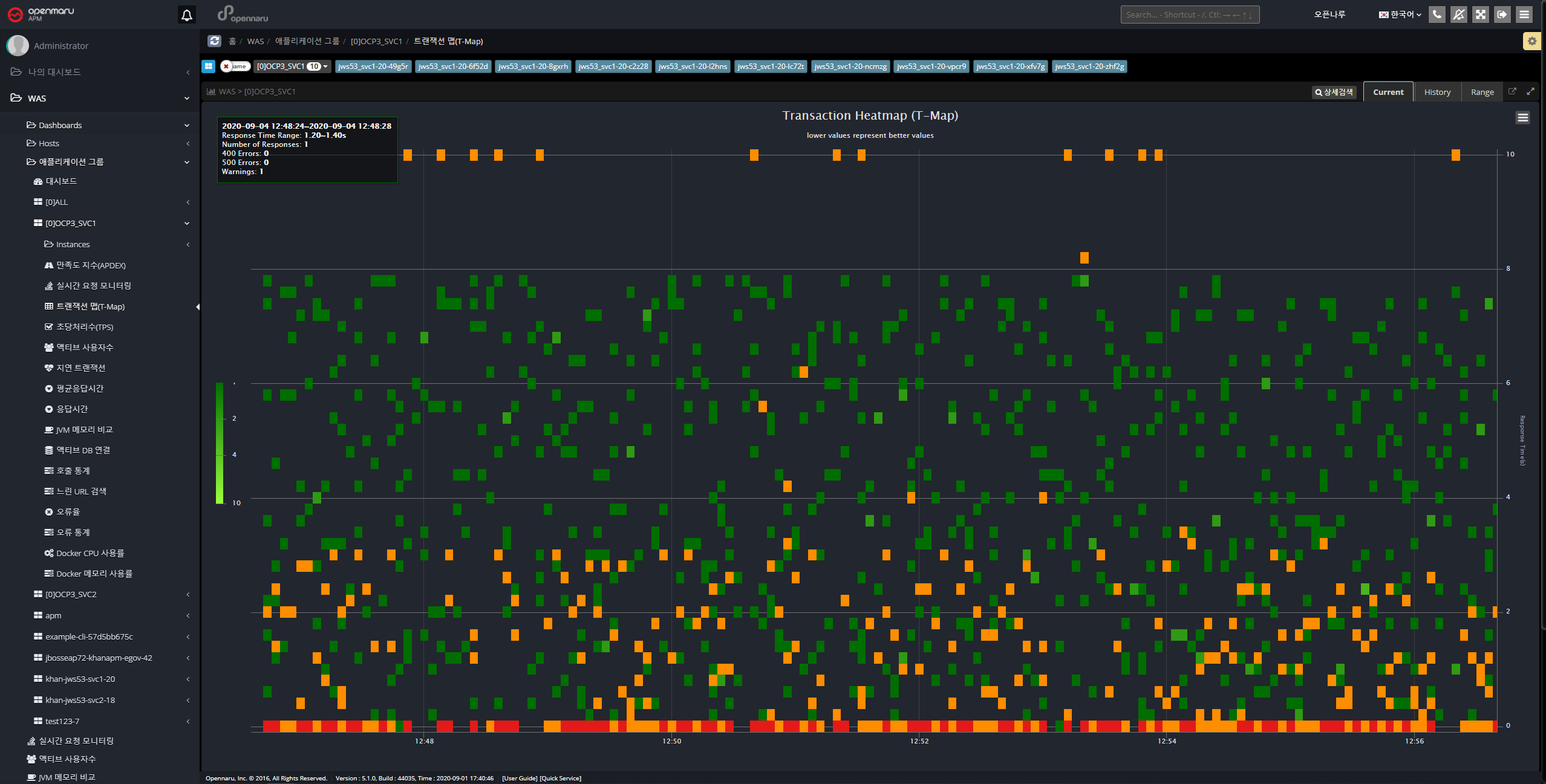
Task: Click the WAS breadcrumb link
Action: [x=255, y=41]
